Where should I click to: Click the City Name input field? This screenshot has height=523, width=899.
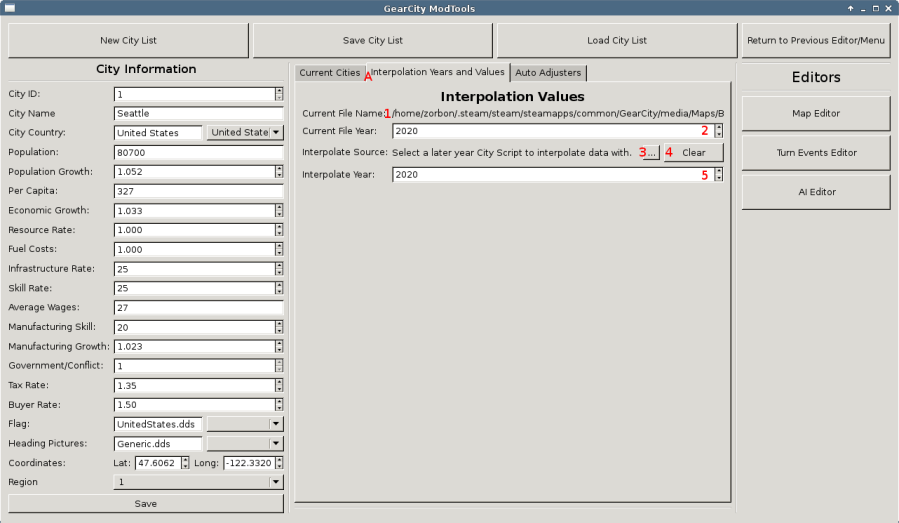pyautogui.click(x=199, y=114)
